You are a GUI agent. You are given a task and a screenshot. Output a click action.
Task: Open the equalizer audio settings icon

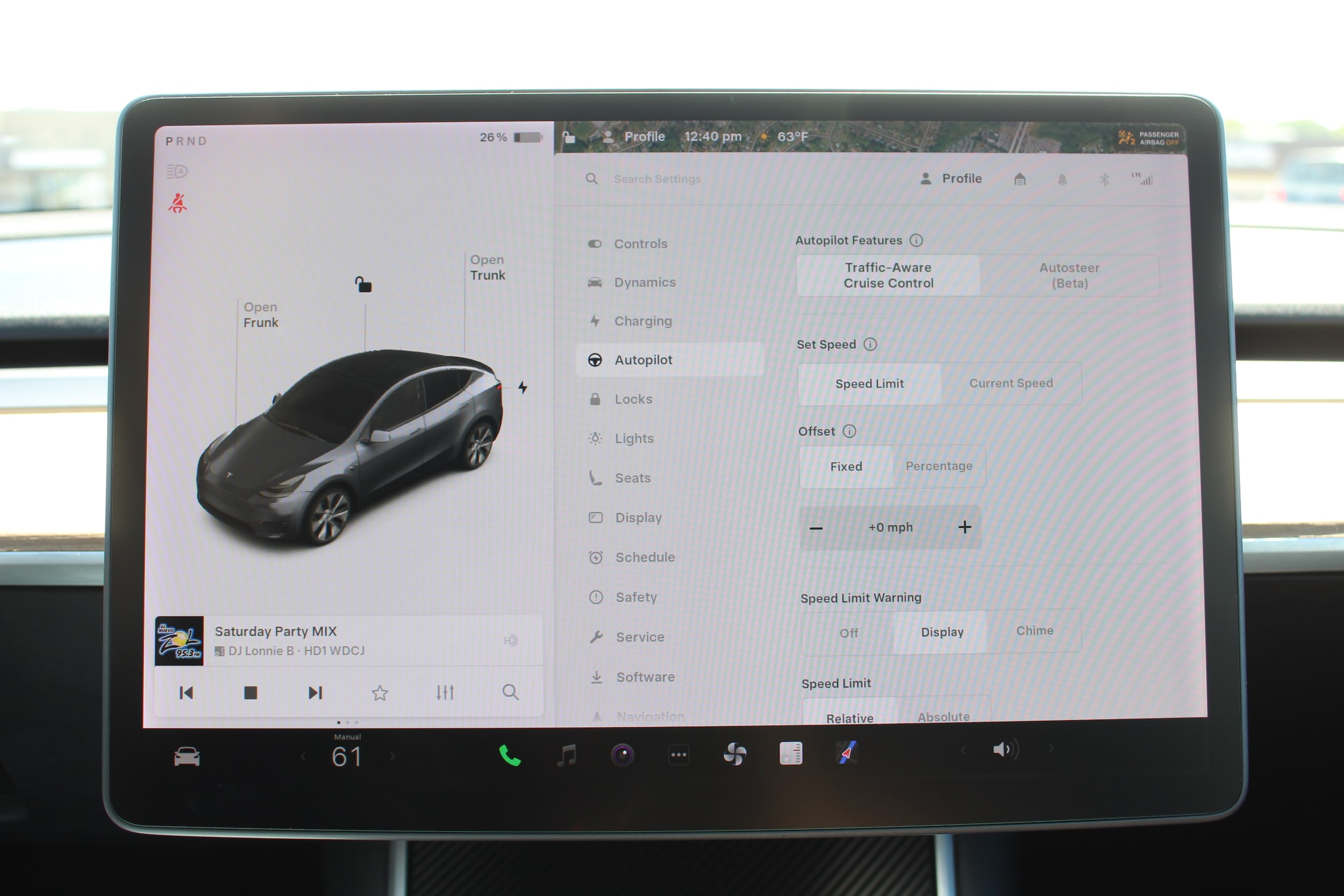pyautogui.click(x=445, y=693)
